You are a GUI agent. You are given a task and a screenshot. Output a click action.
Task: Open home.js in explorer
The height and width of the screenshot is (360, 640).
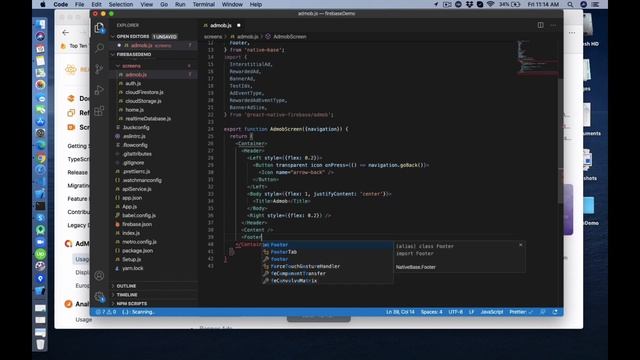click(x=134, y=110)
